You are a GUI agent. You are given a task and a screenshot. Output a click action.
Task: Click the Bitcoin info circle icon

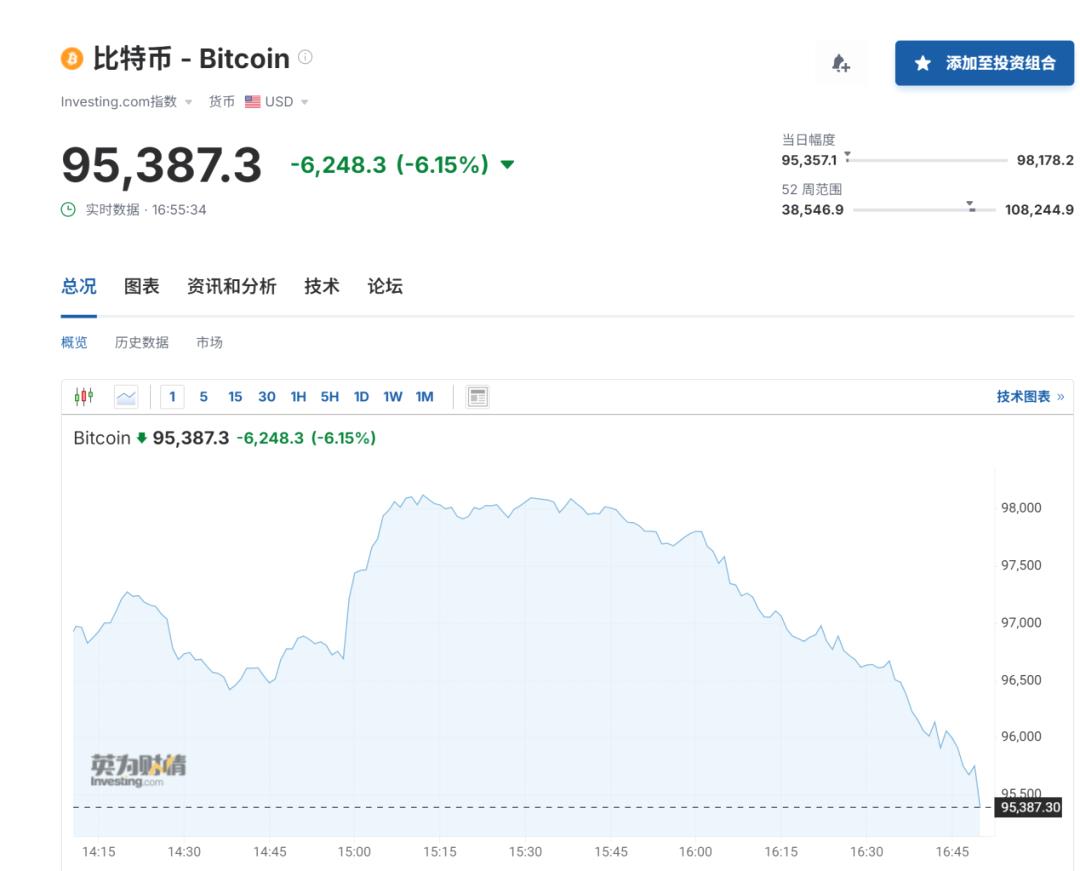[x=306, y=57]
